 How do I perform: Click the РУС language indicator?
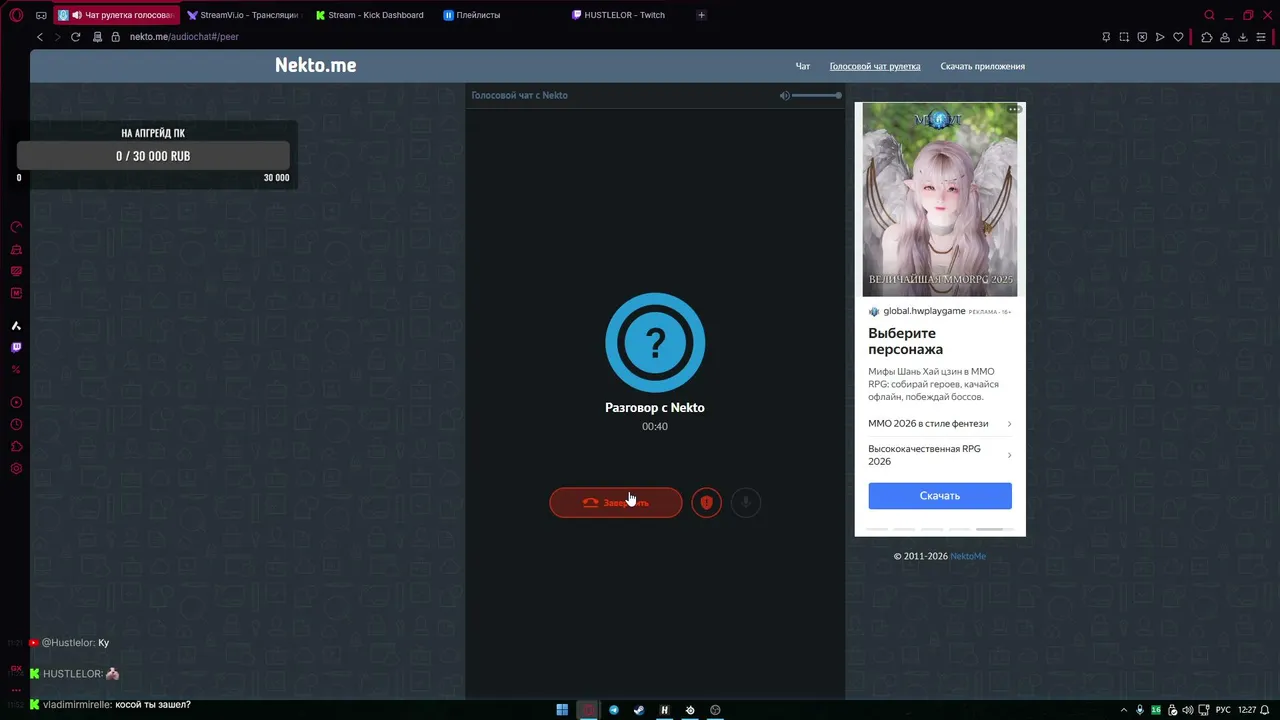click(1223, 710)
